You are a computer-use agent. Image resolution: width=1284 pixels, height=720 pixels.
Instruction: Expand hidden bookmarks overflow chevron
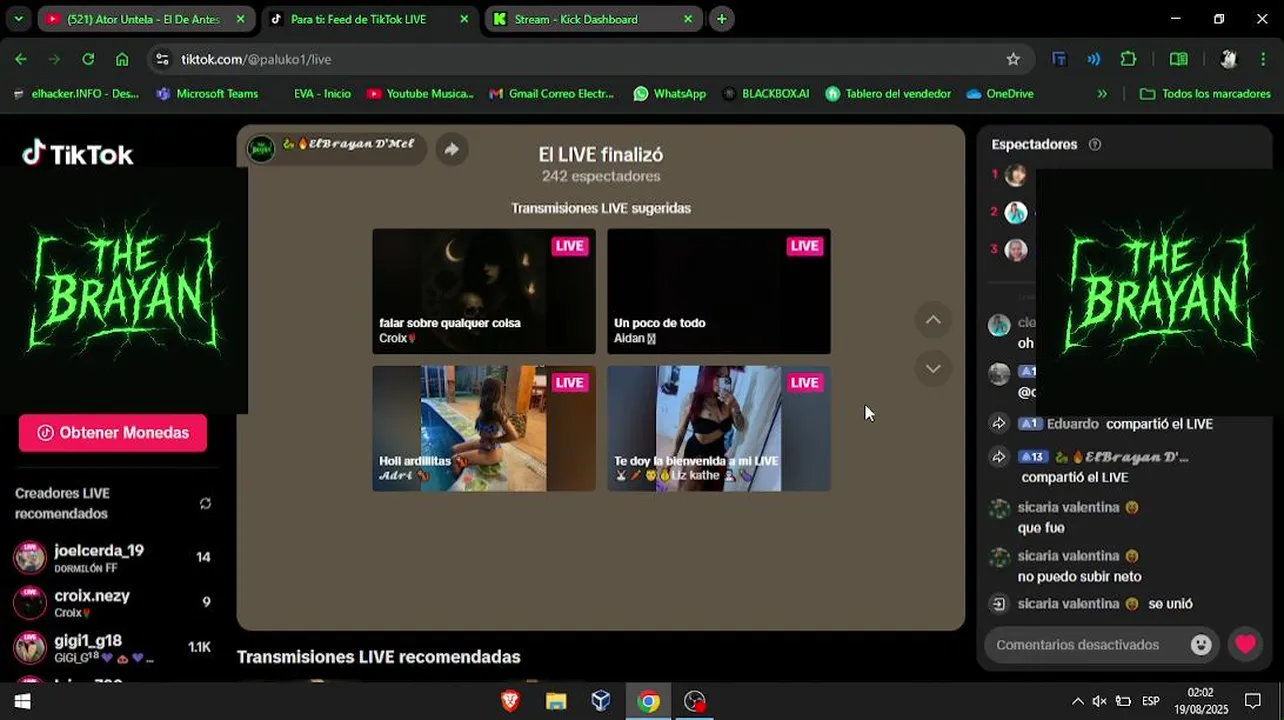(1102, 94)
